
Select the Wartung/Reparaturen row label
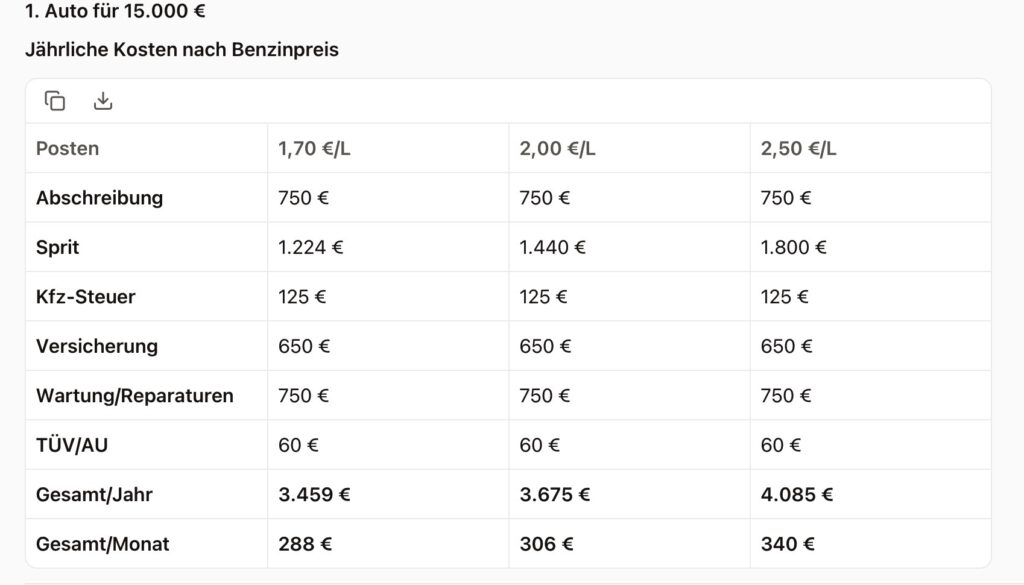coord(135,396)
